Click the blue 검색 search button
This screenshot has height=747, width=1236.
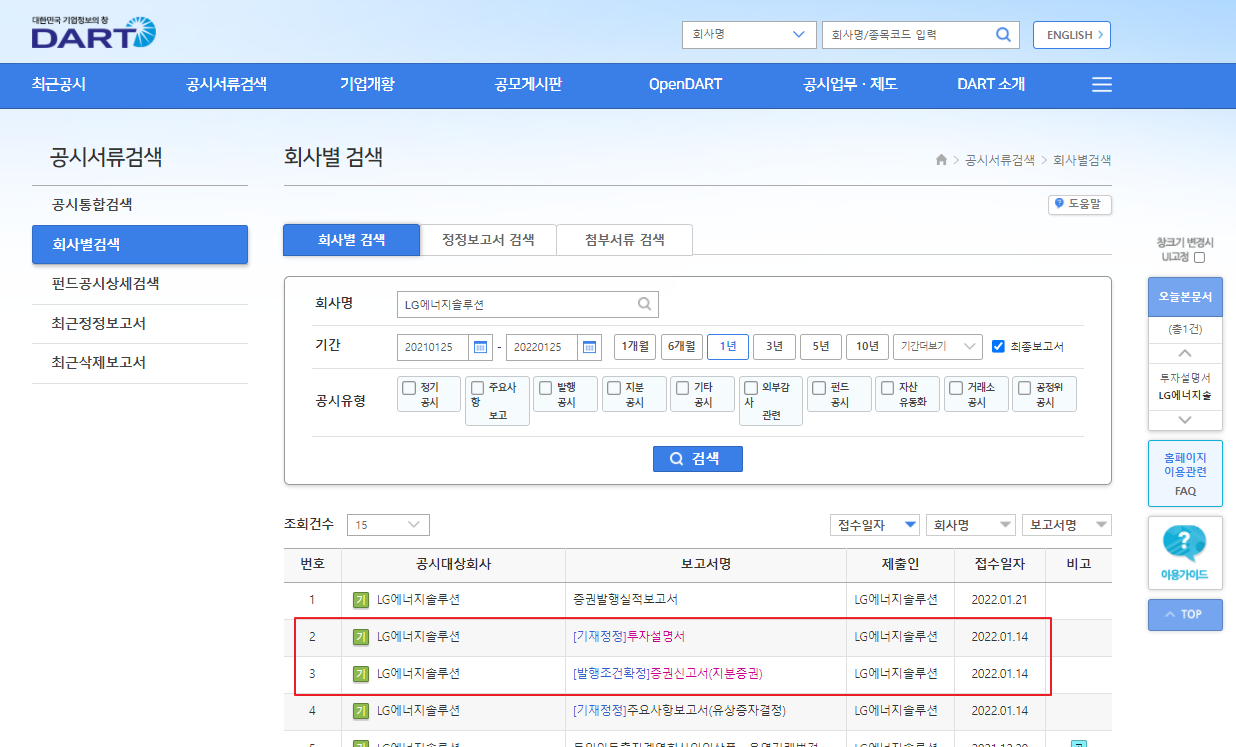698,458
